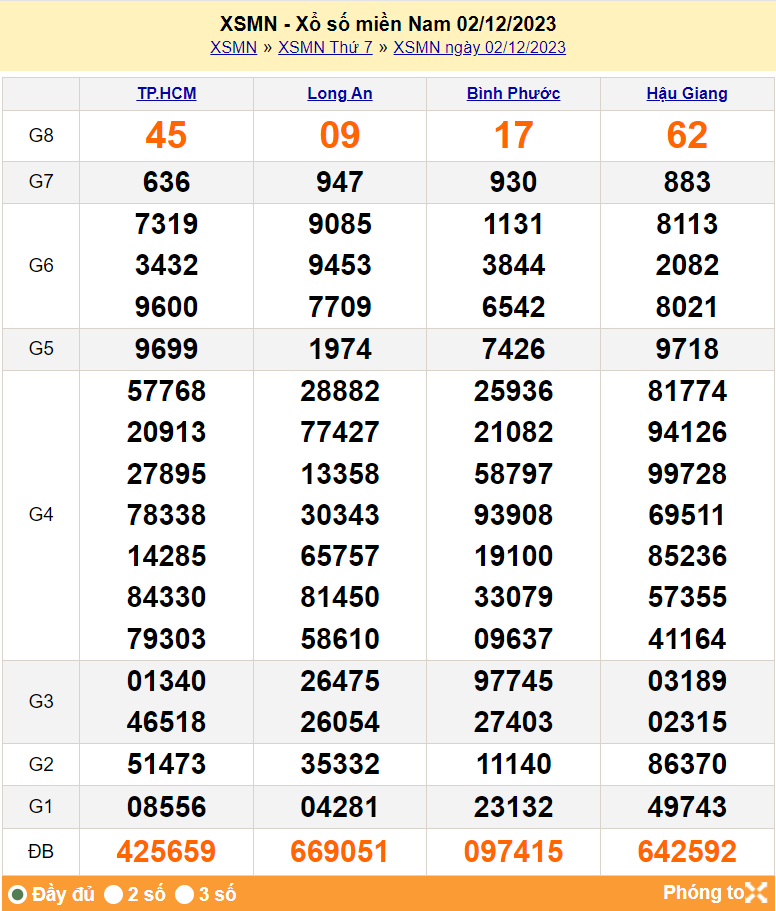Viewport: 776px width, 911px height.
Task: Click TP.HCM special prize number 425659
Action: tap(166, 851)
